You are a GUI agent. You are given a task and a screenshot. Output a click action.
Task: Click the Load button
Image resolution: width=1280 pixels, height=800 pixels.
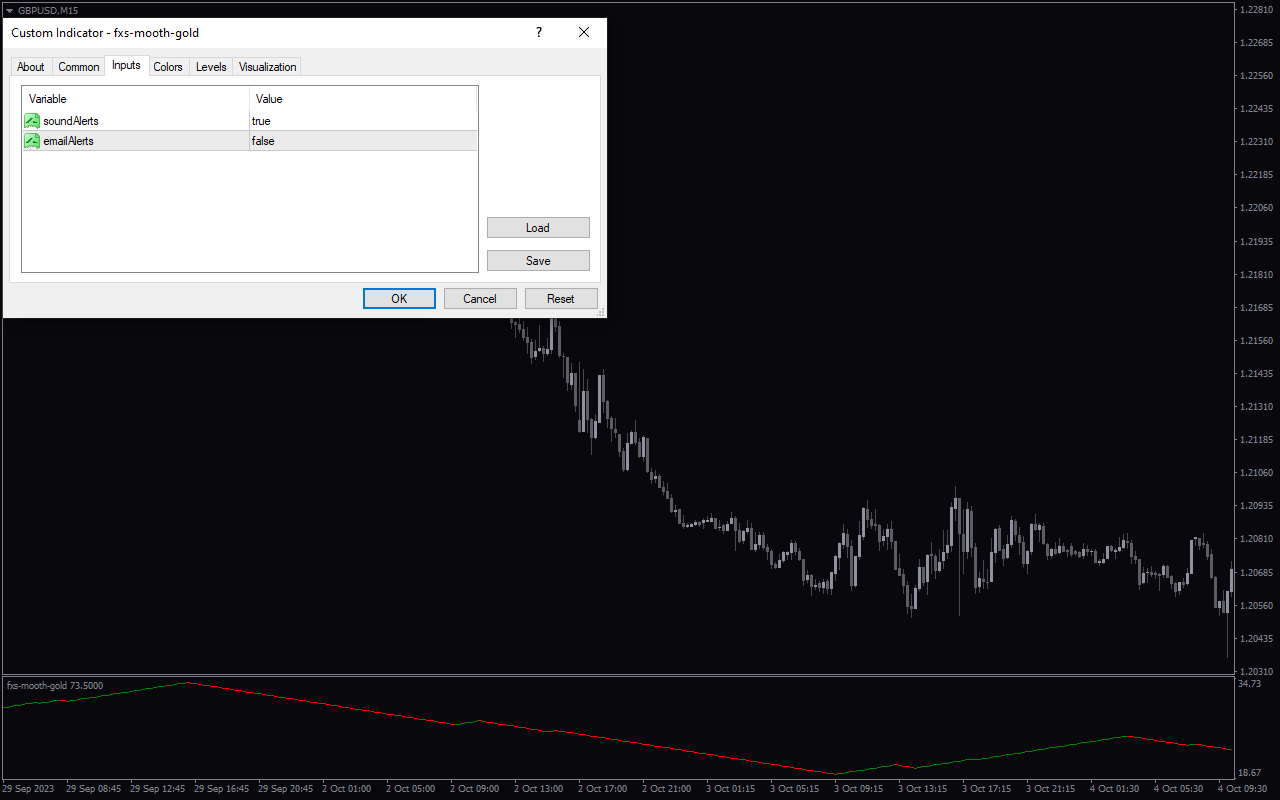pyautogui.click(x=538, y=228)
